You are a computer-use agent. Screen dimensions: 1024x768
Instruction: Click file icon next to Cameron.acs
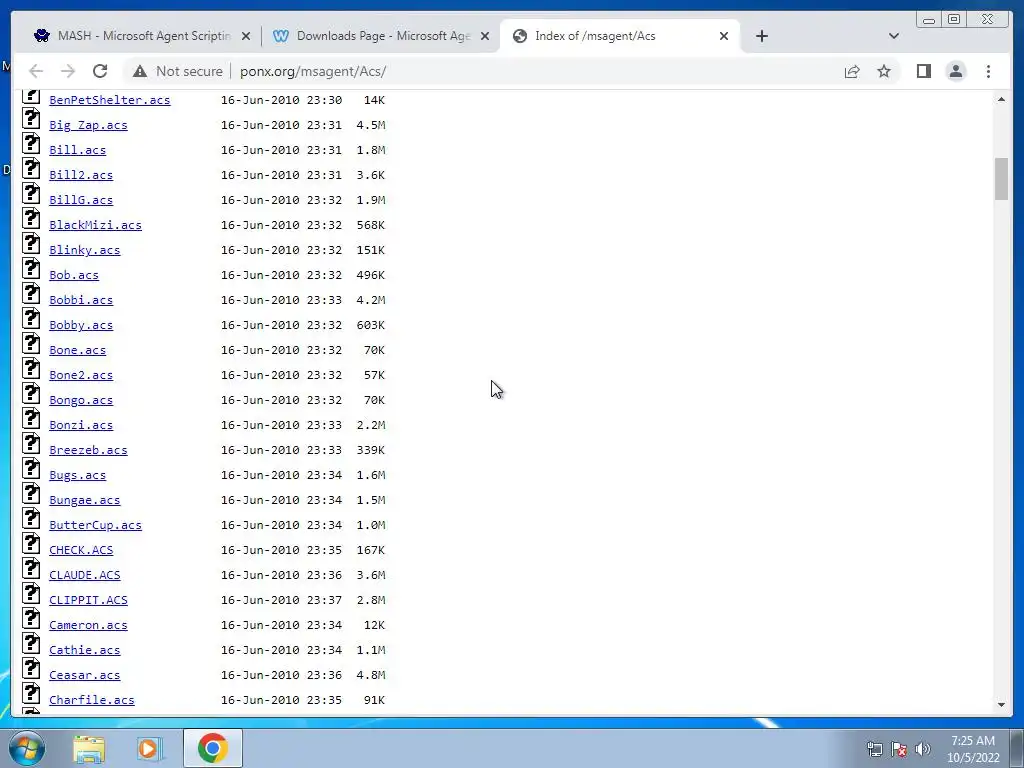[31, 618]
